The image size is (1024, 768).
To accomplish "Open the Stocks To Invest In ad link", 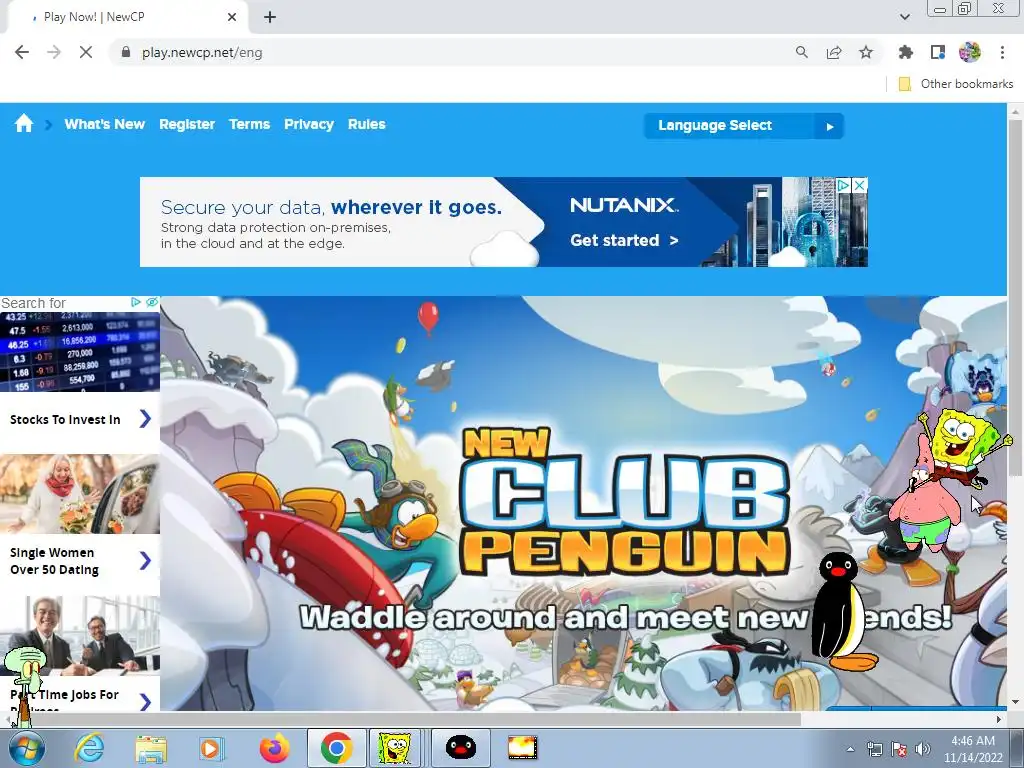I will coord(65,419).
